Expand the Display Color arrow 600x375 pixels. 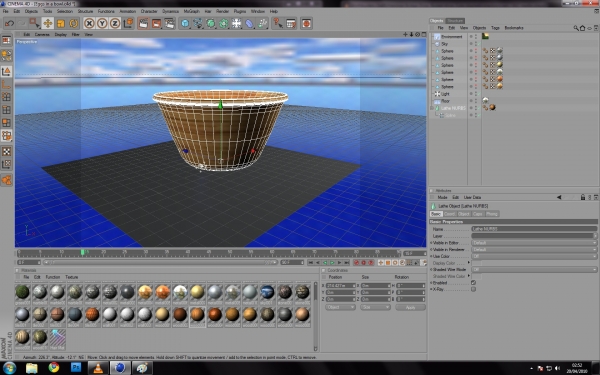pos(469,263)
